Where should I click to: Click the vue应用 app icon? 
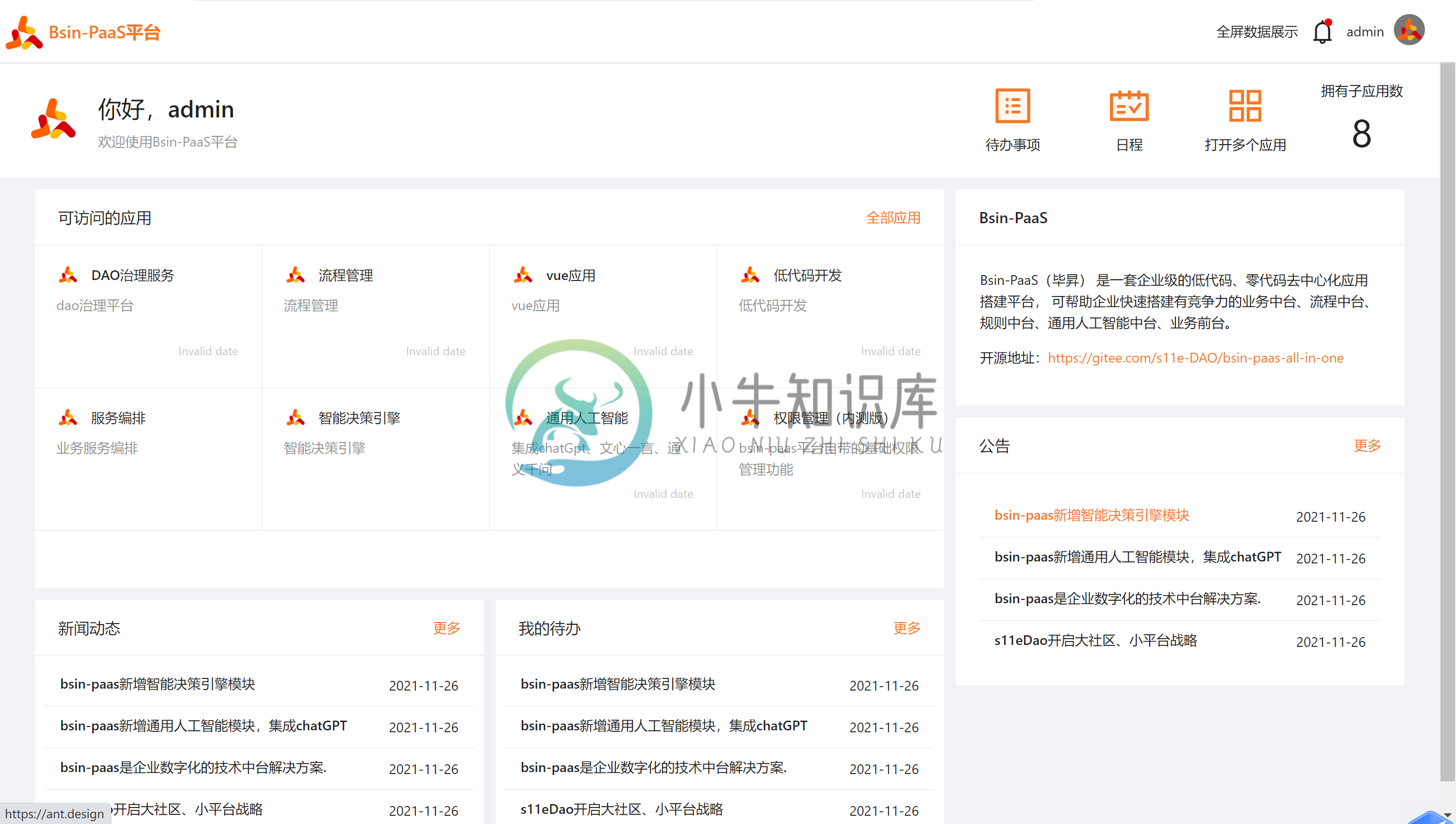pyautogui.click(x=523, y=275)
